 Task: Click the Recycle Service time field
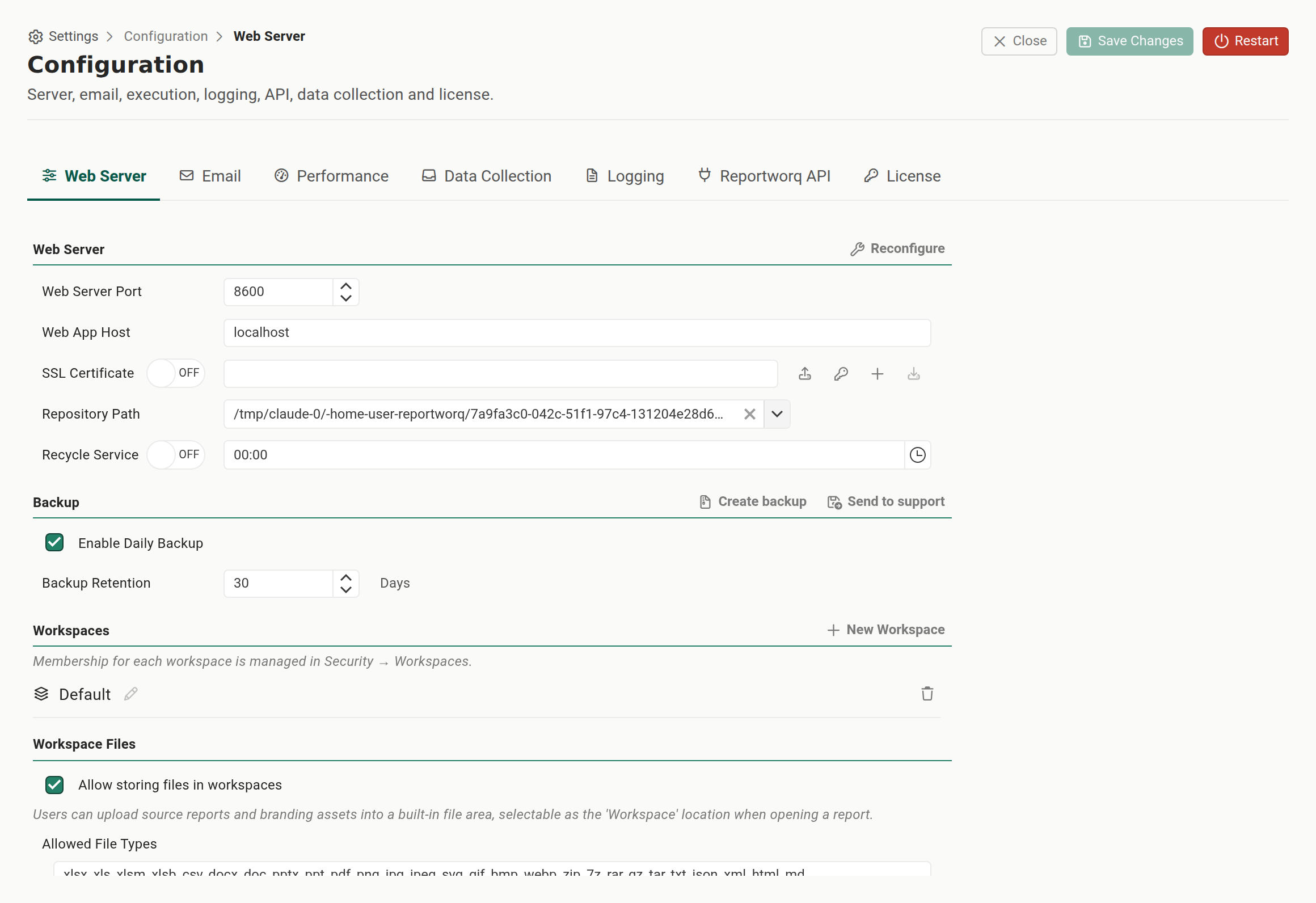coord(564,455)
